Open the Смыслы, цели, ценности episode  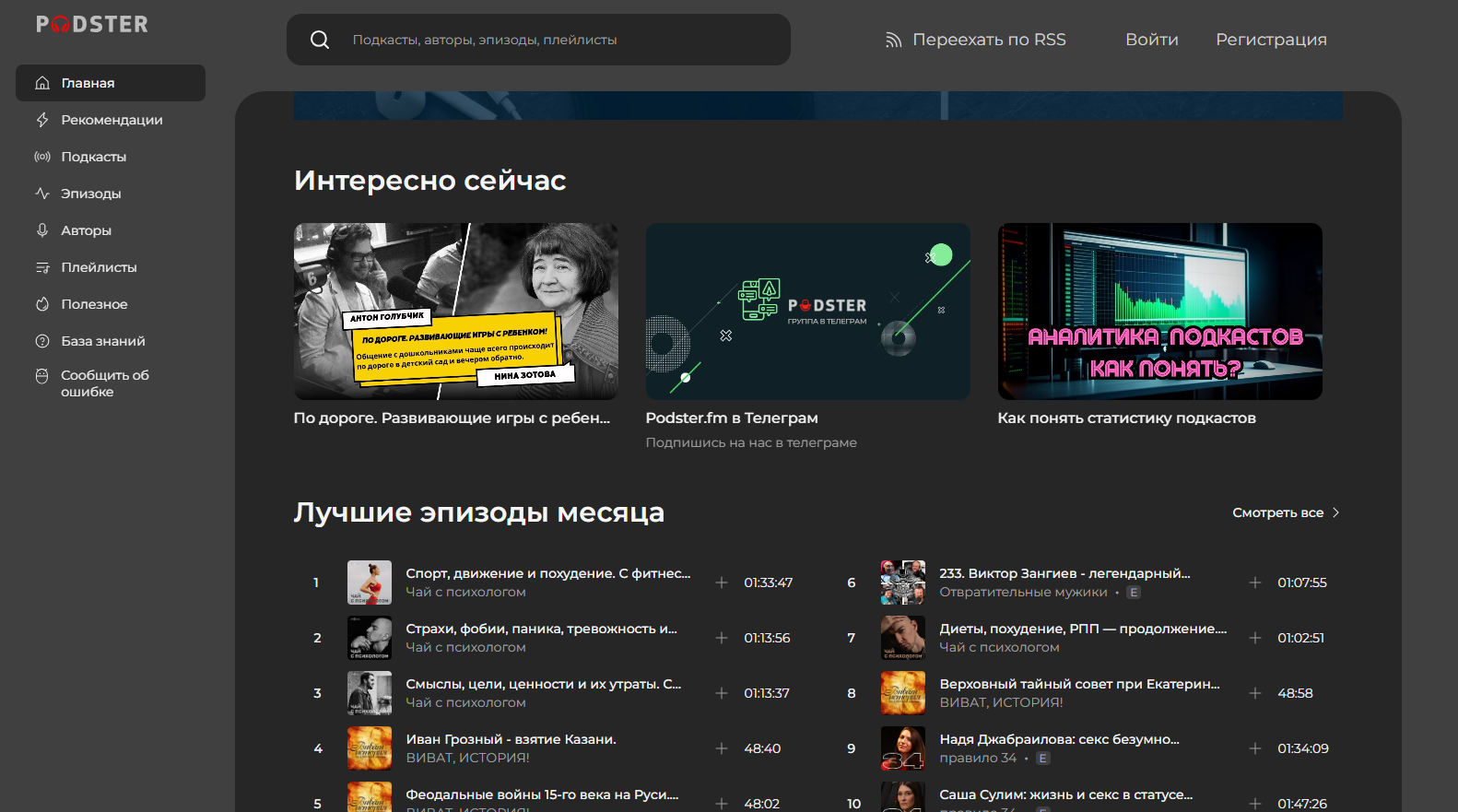point(544,684)
